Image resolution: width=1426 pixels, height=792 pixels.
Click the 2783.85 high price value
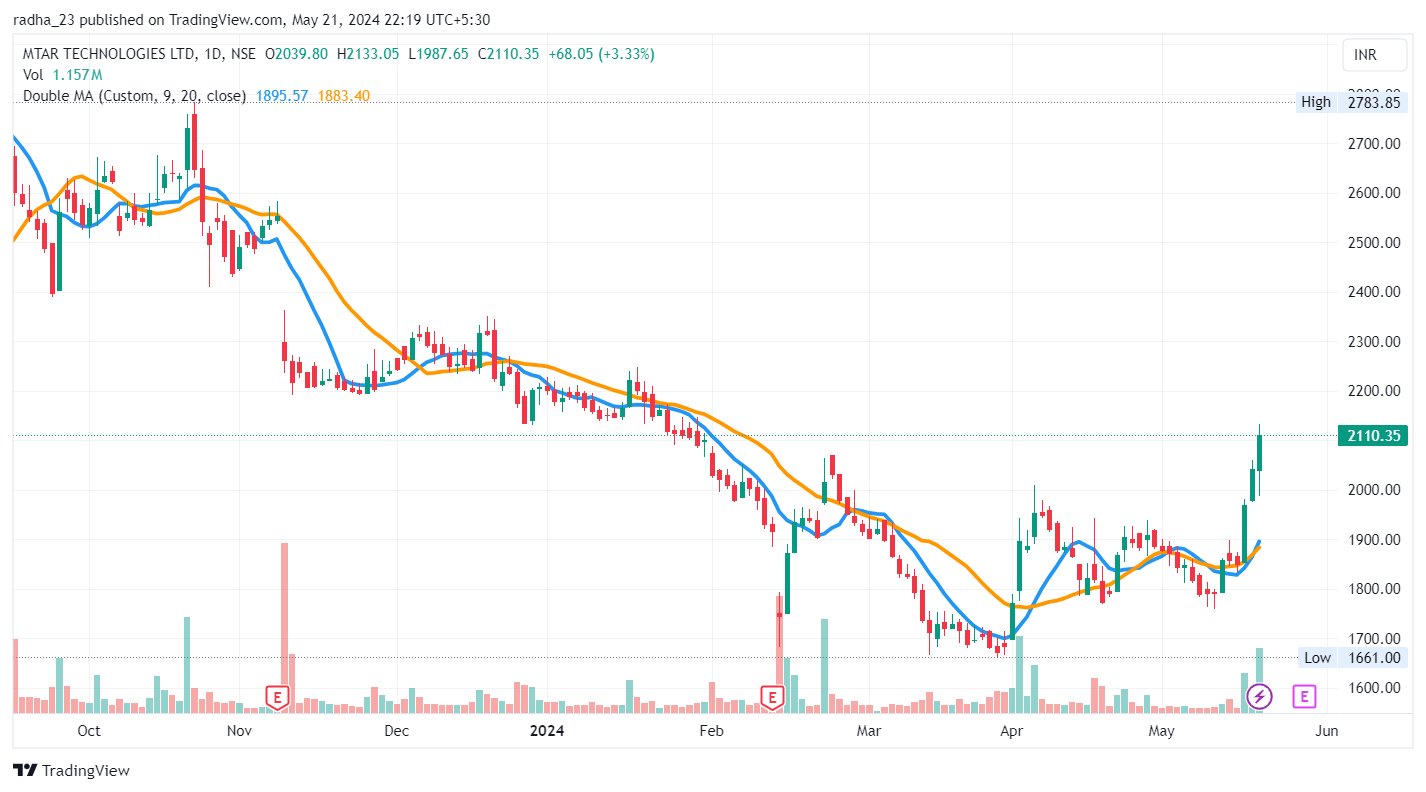1374,102
